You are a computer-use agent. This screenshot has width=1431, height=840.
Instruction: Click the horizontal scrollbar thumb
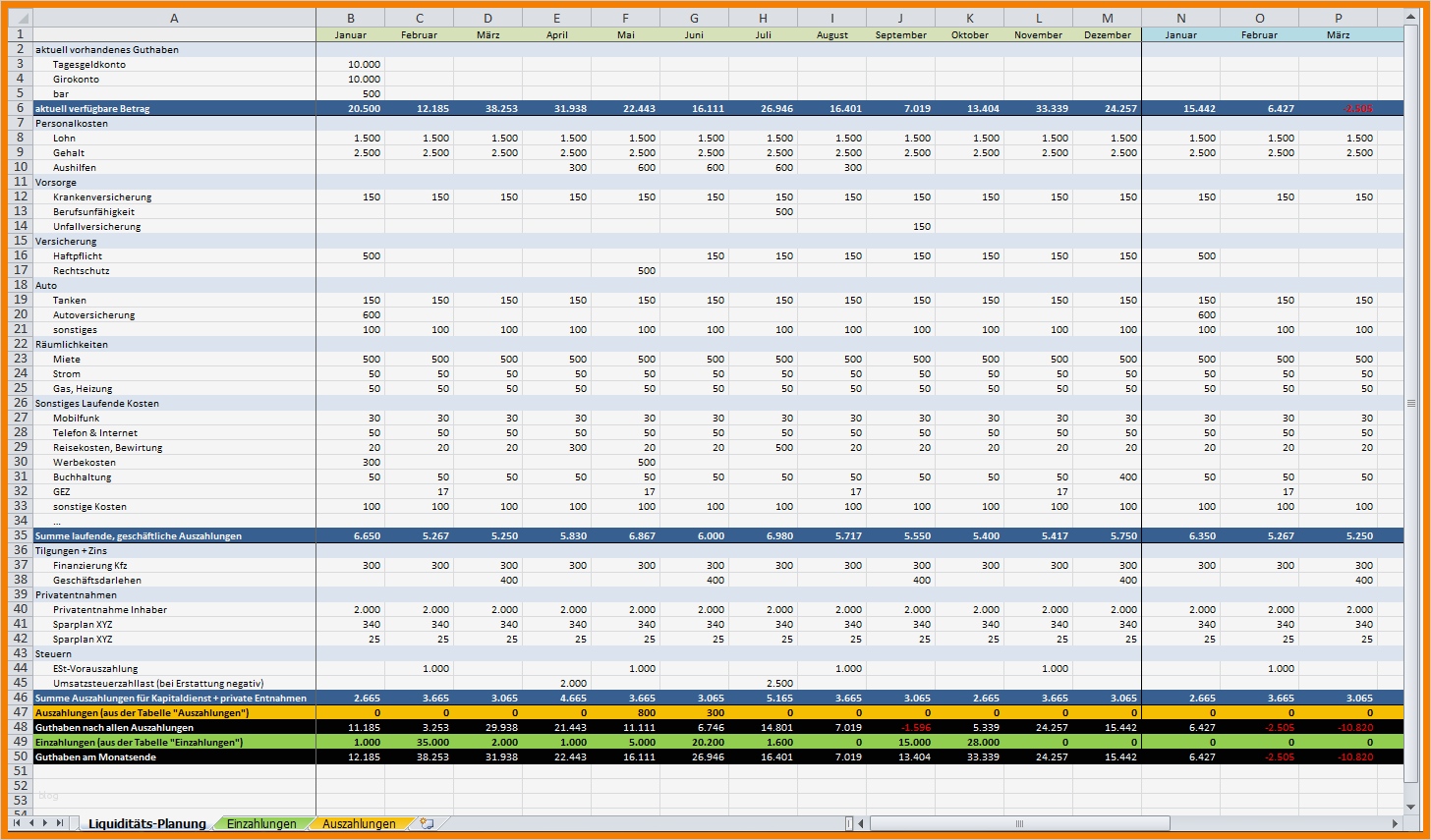point(1019,823)
